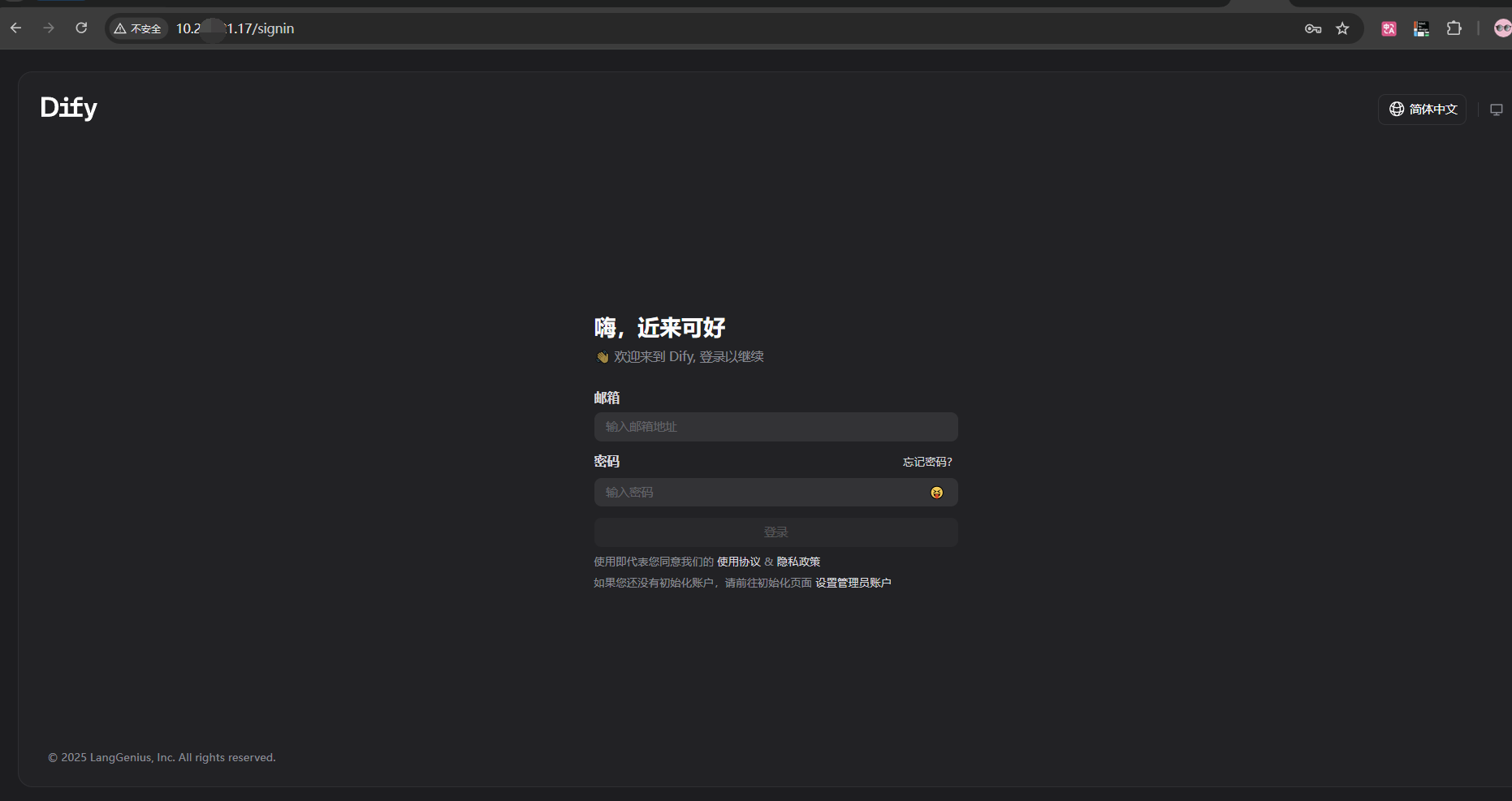Open the browser extensions puzzle menu
This screenshot has height=801, width=1512.
[1454, 28]
